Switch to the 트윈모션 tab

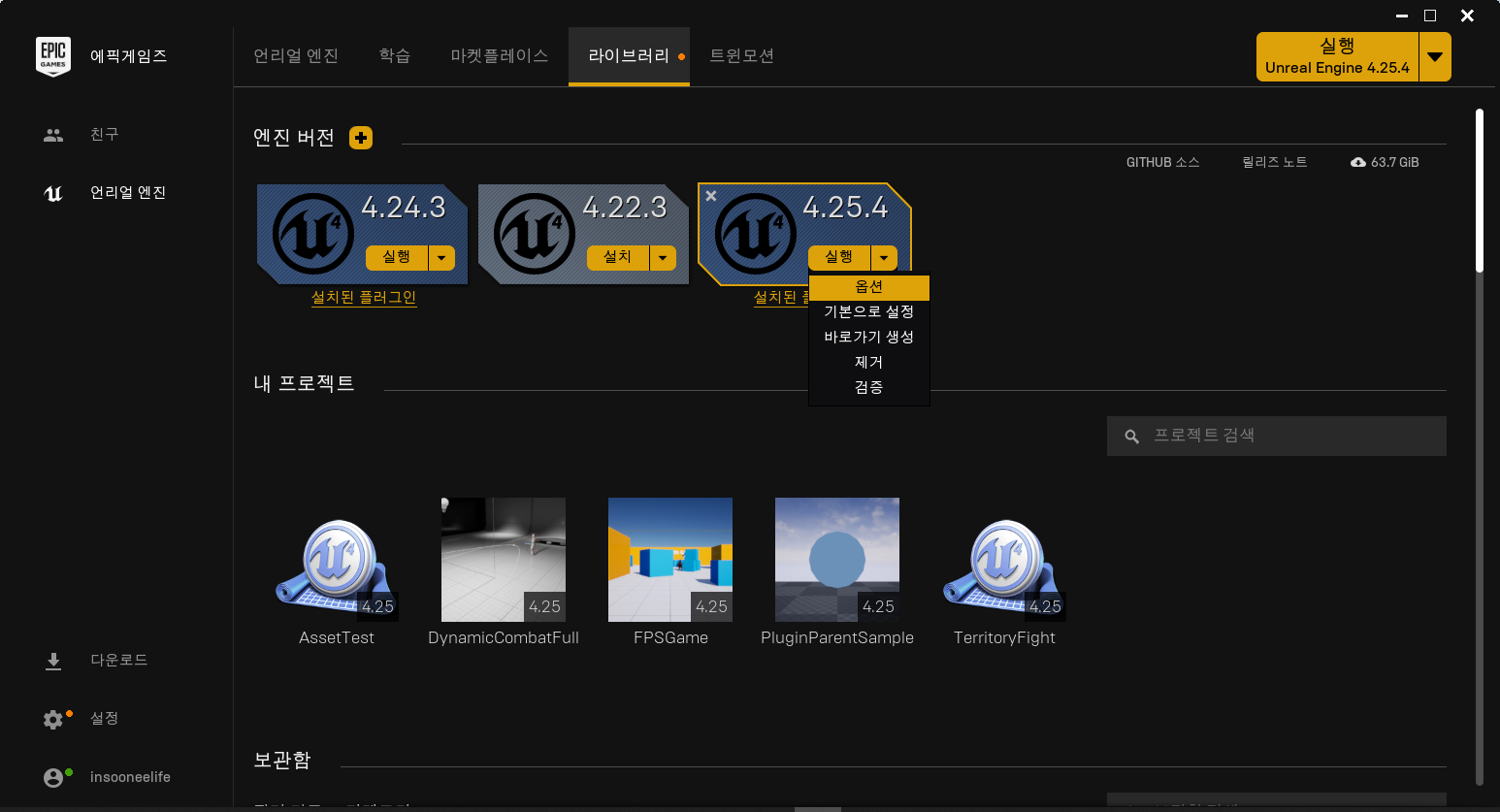click(742, 56)
